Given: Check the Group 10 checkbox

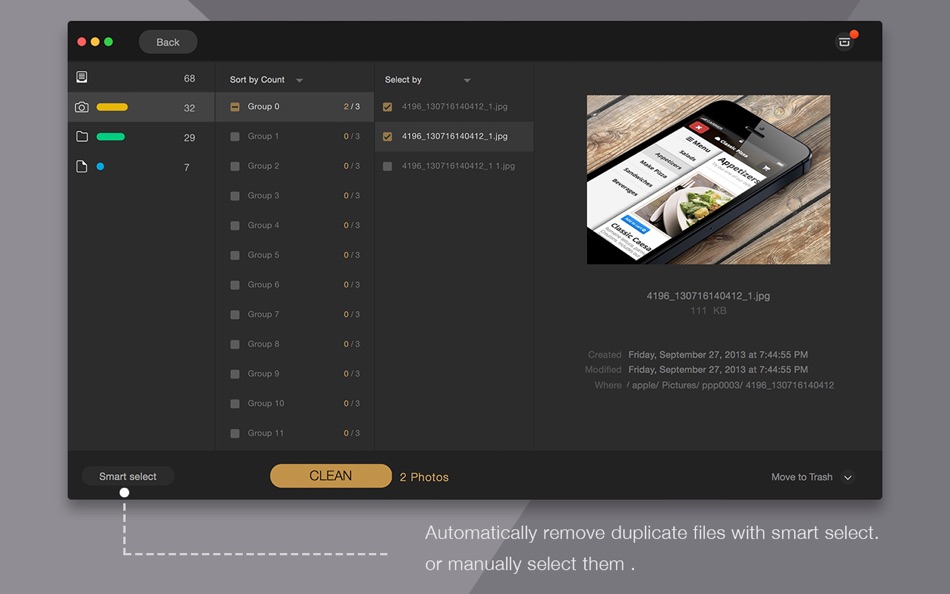Looking at the screenshot, I should click(234, 404).
